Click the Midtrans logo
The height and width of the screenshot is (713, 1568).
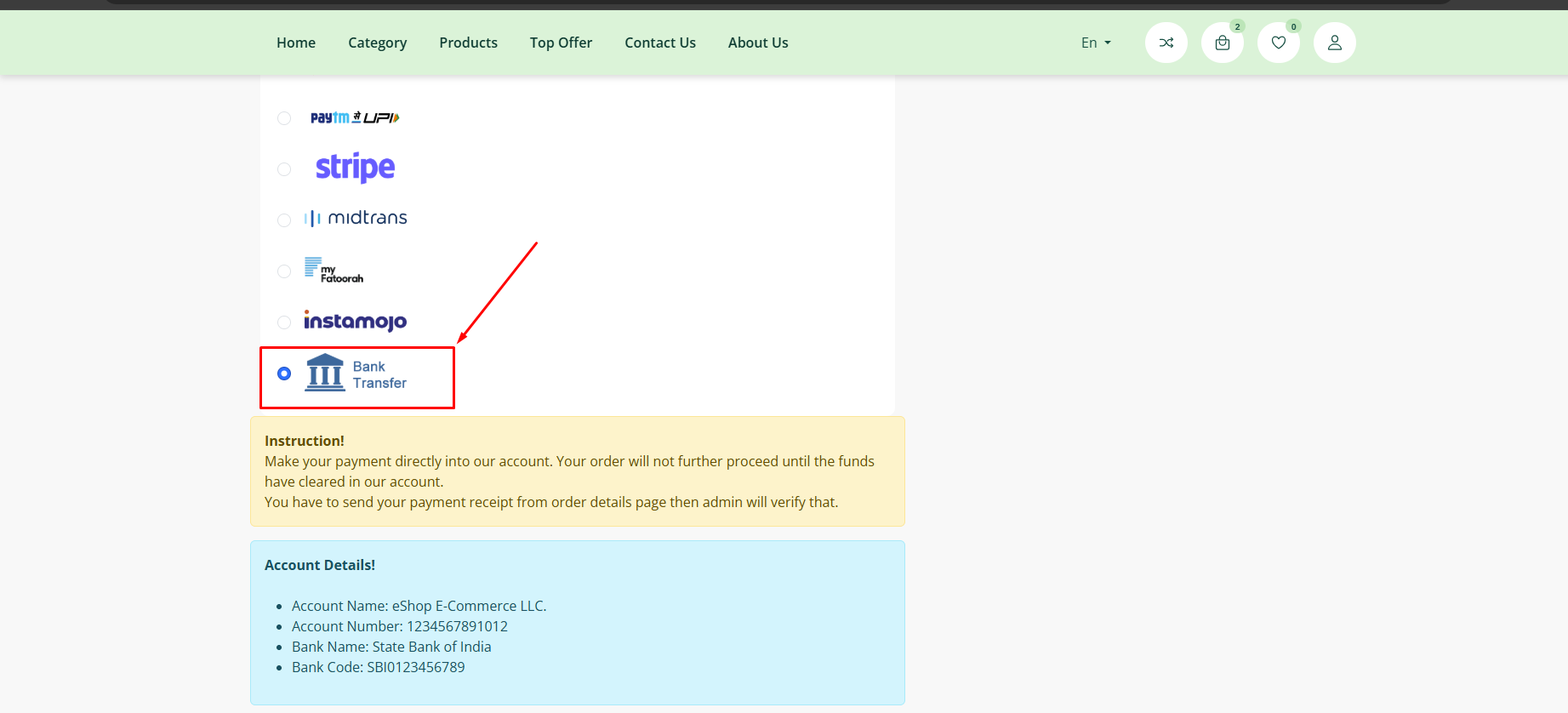(356, 218)
